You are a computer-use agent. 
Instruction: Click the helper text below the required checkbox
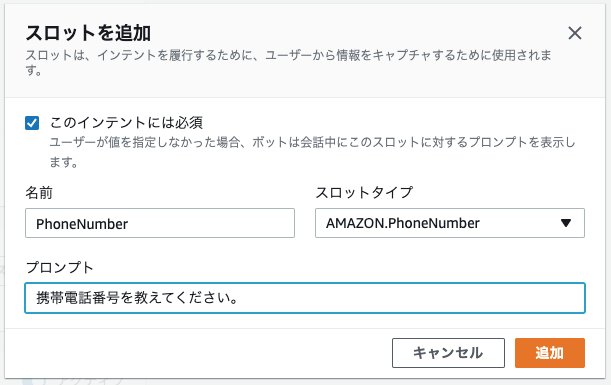coord(312,152)
